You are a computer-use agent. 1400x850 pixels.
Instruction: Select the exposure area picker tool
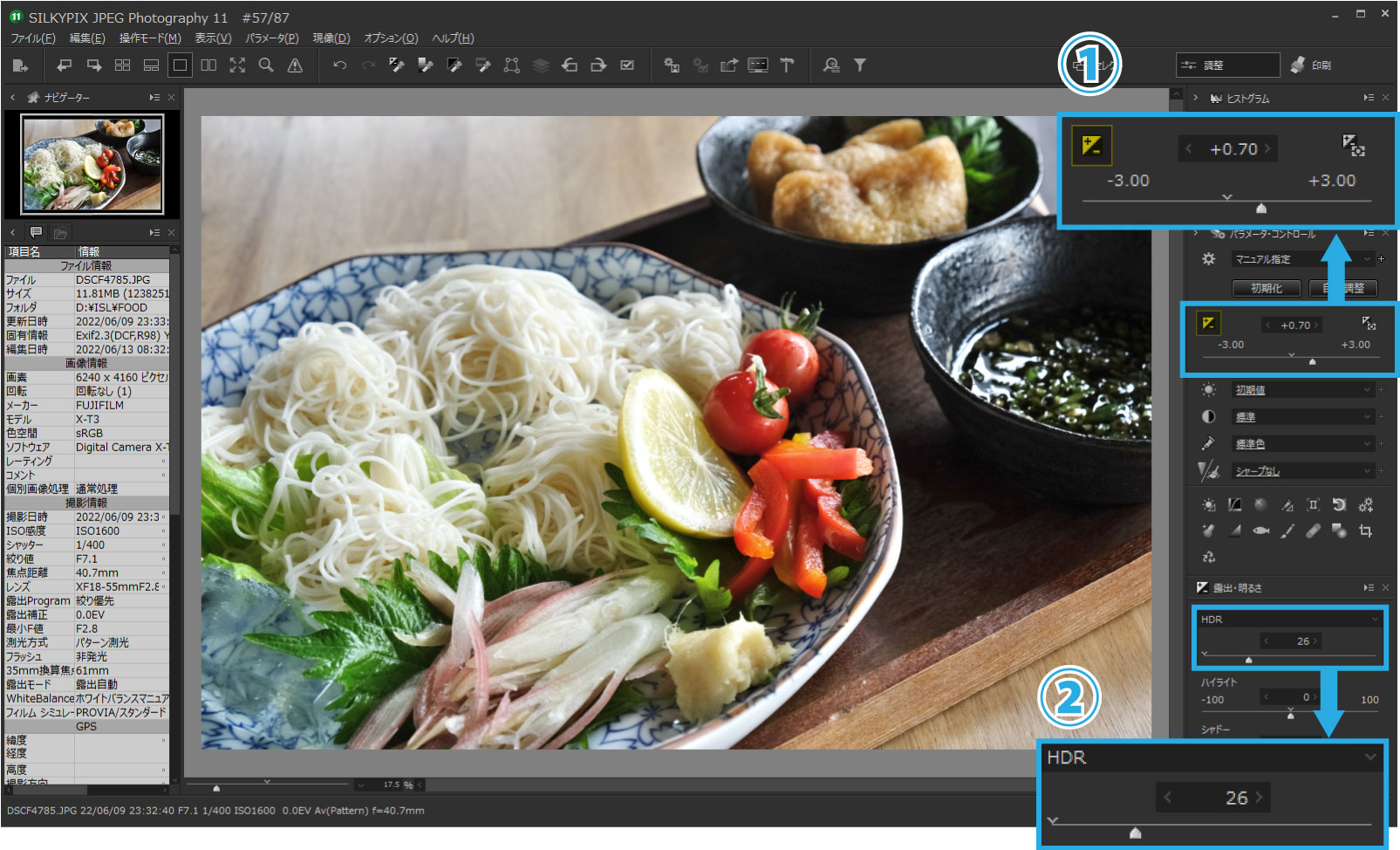(x=1369, y=323)
